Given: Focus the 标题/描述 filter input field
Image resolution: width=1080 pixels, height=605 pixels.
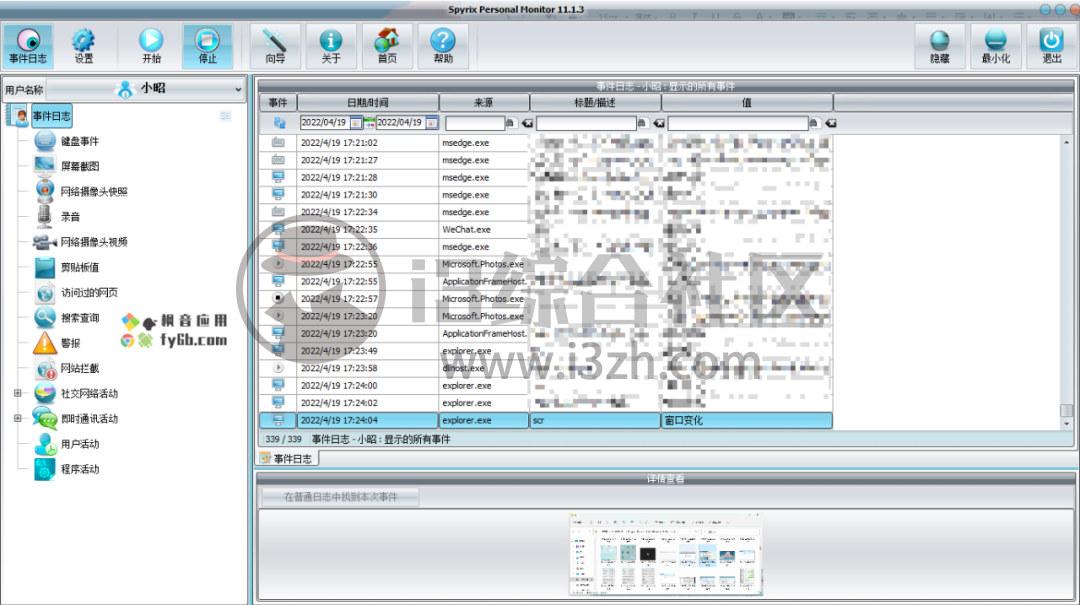Looking at the screenshot, I should pos(586,123).
